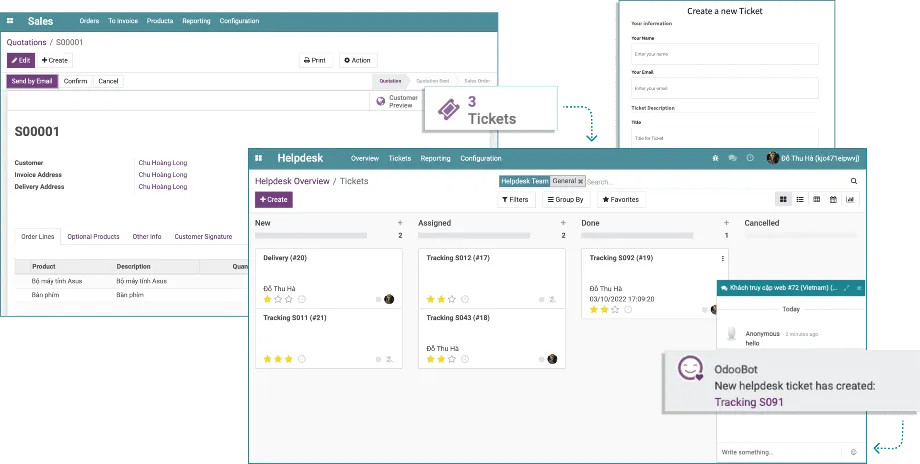Open activity clock on Tracking S043 card
This screenshot has width=920, height=464.
point(465,359)
